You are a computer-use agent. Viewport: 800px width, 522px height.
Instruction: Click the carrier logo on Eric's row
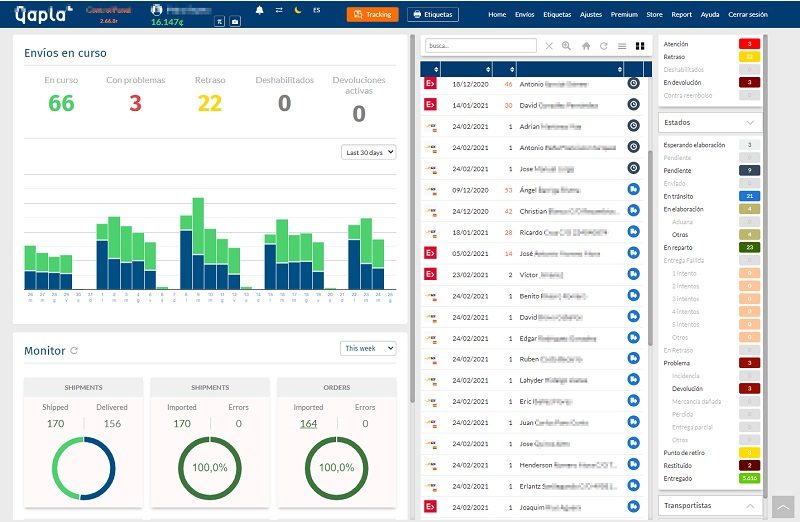(432, 402)
